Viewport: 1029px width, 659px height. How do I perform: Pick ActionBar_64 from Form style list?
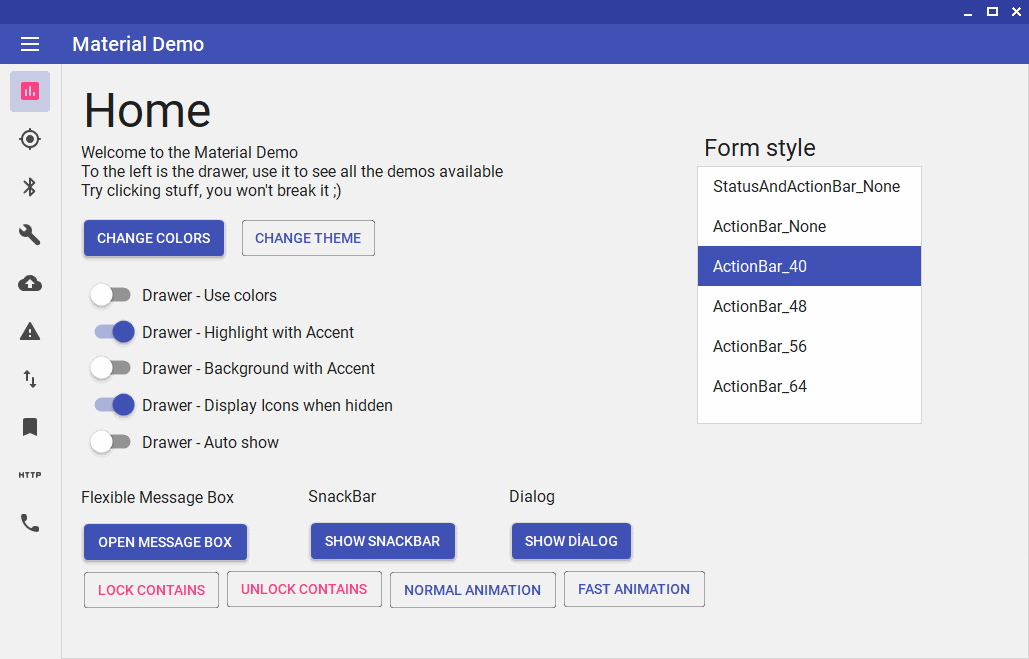click(808, 386)
